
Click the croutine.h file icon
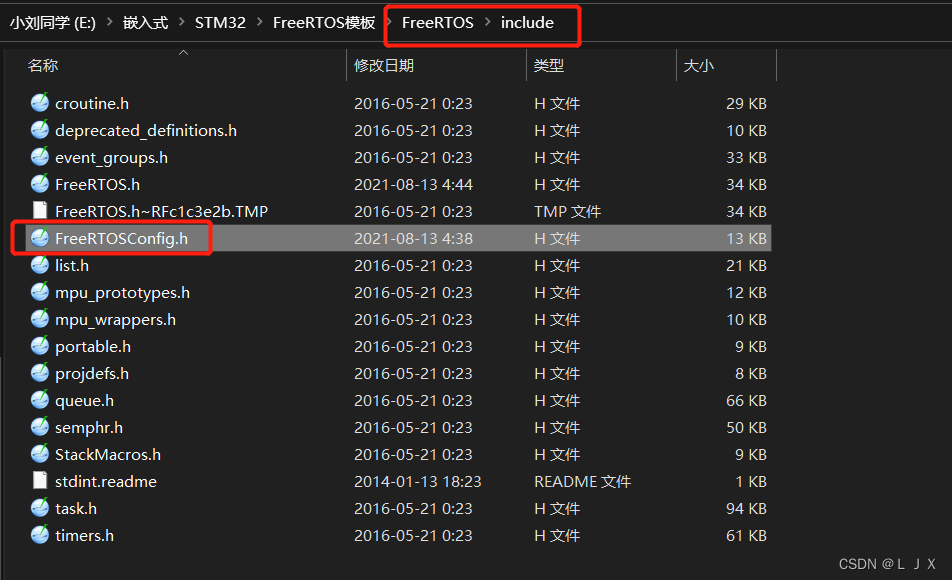[40, 103]
